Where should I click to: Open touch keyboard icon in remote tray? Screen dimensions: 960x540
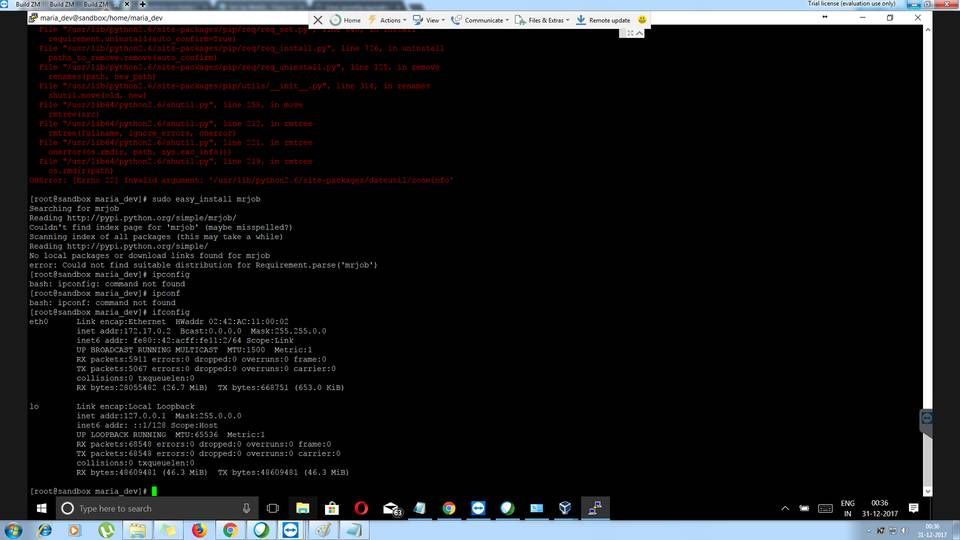click(825, 508)
